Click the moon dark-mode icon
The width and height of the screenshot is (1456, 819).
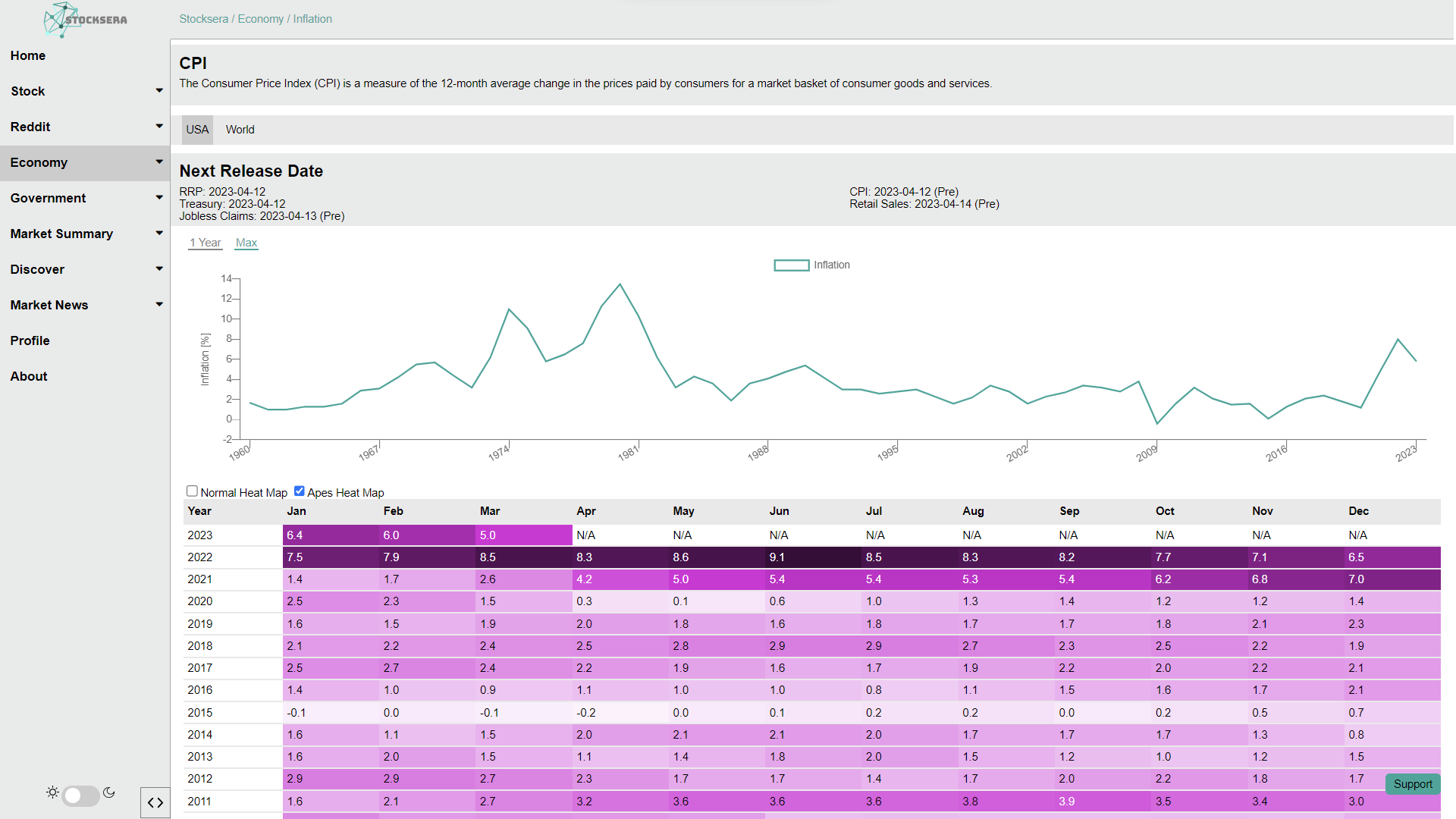click(109, 792)
